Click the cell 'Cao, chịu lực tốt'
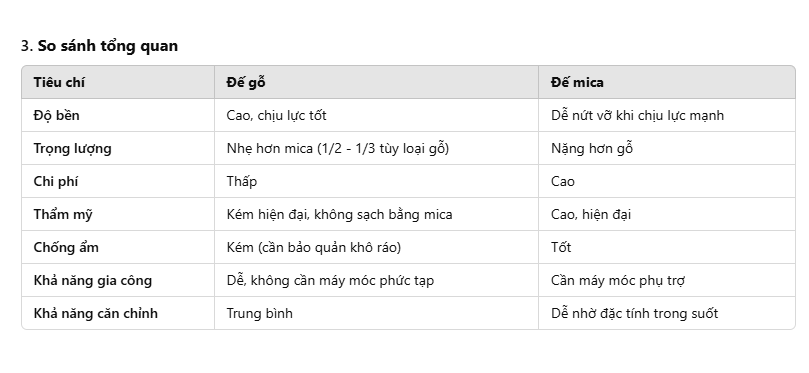This screenshot has height=373, width=809. tap(276, 115)
